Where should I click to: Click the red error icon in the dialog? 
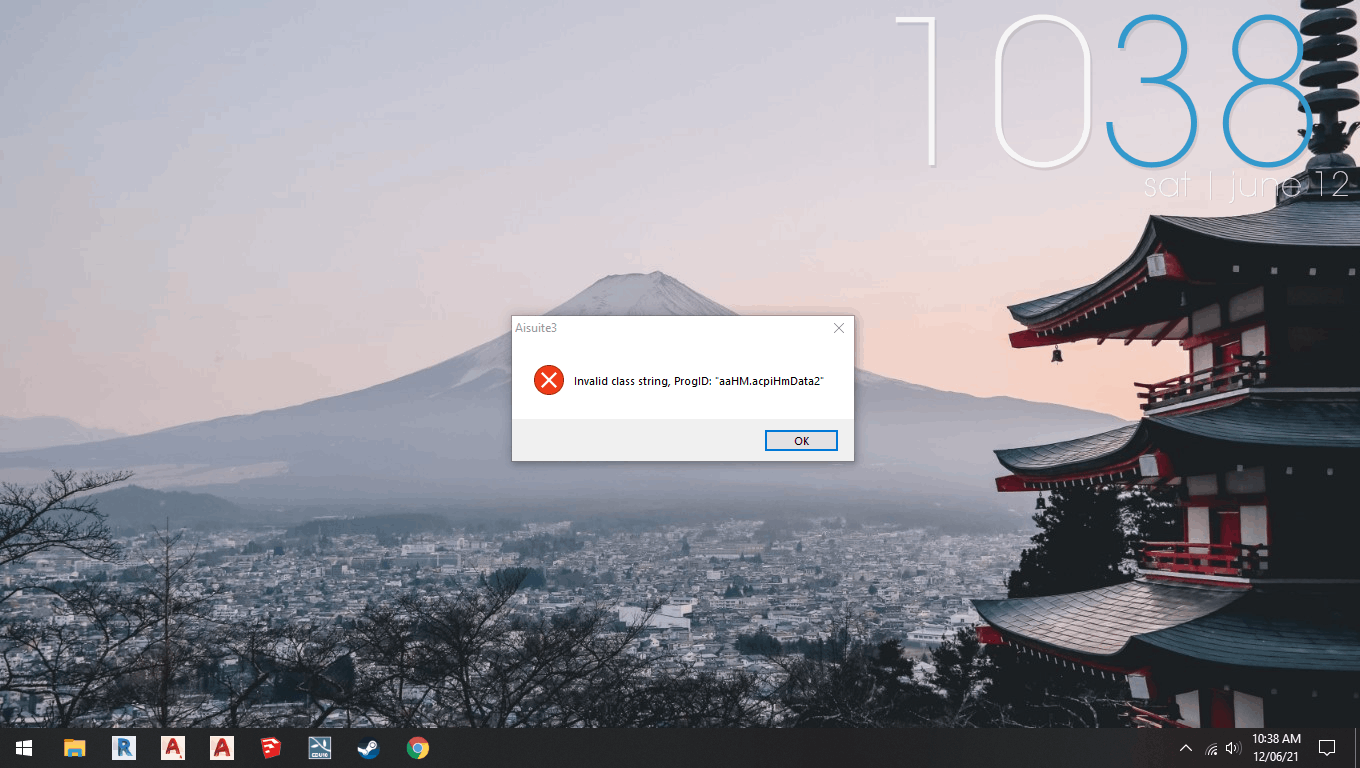click(548, 380)
